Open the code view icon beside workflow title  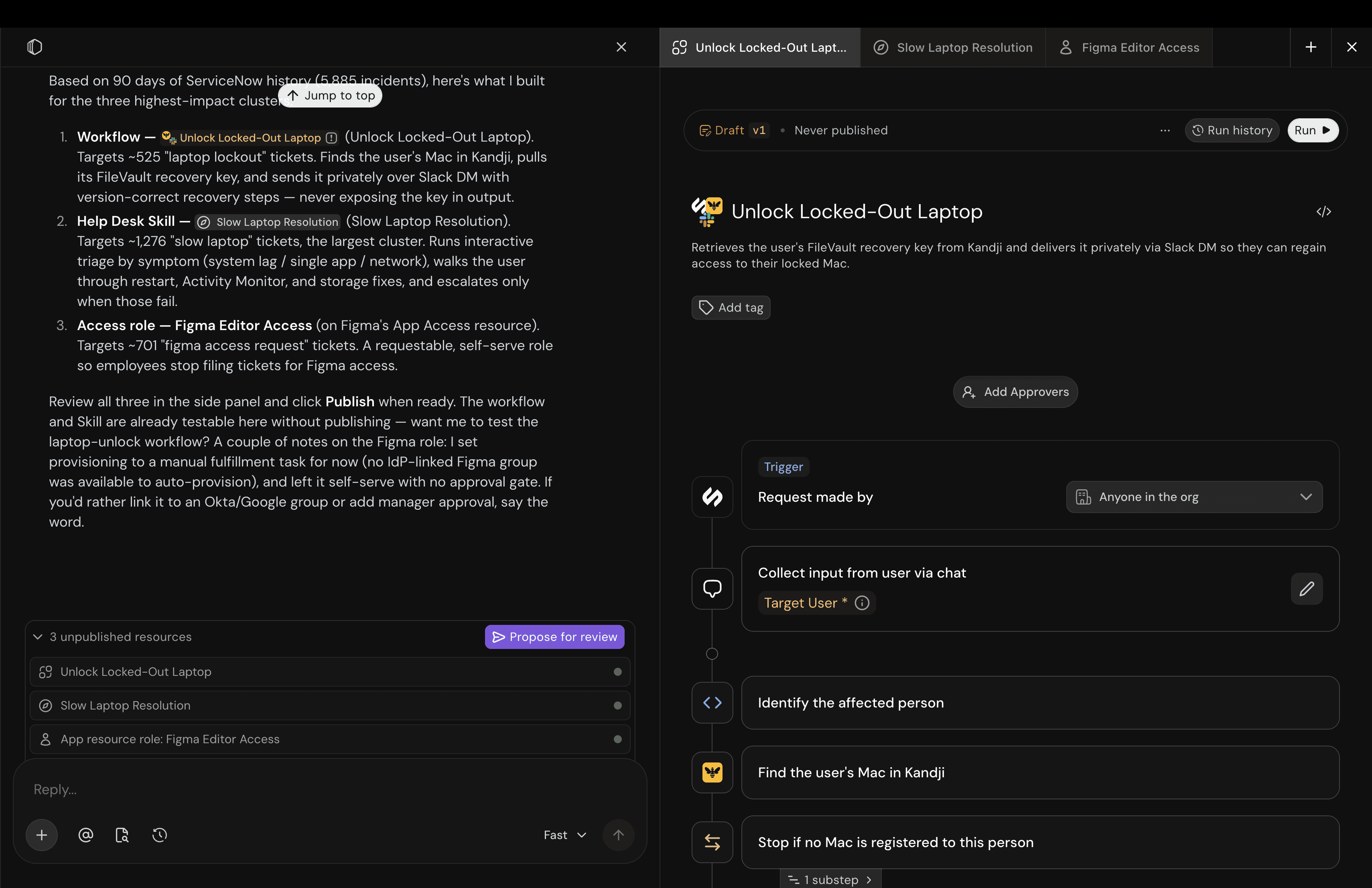[x=1323, y=212]
